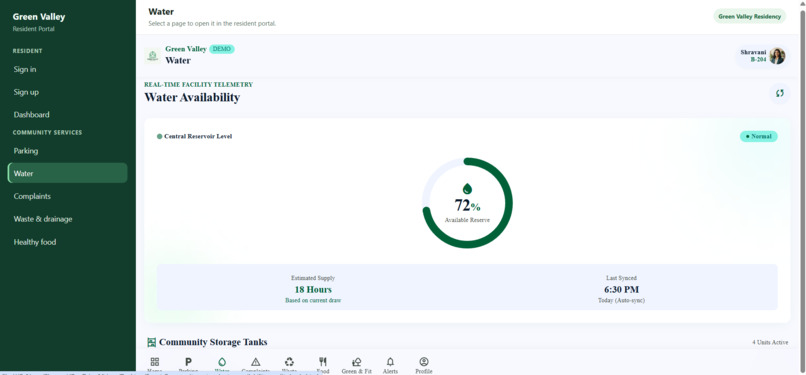Open Complaints in the sidebar
The width and height of the screenshot is (806, 375).
tap(67, 196)
